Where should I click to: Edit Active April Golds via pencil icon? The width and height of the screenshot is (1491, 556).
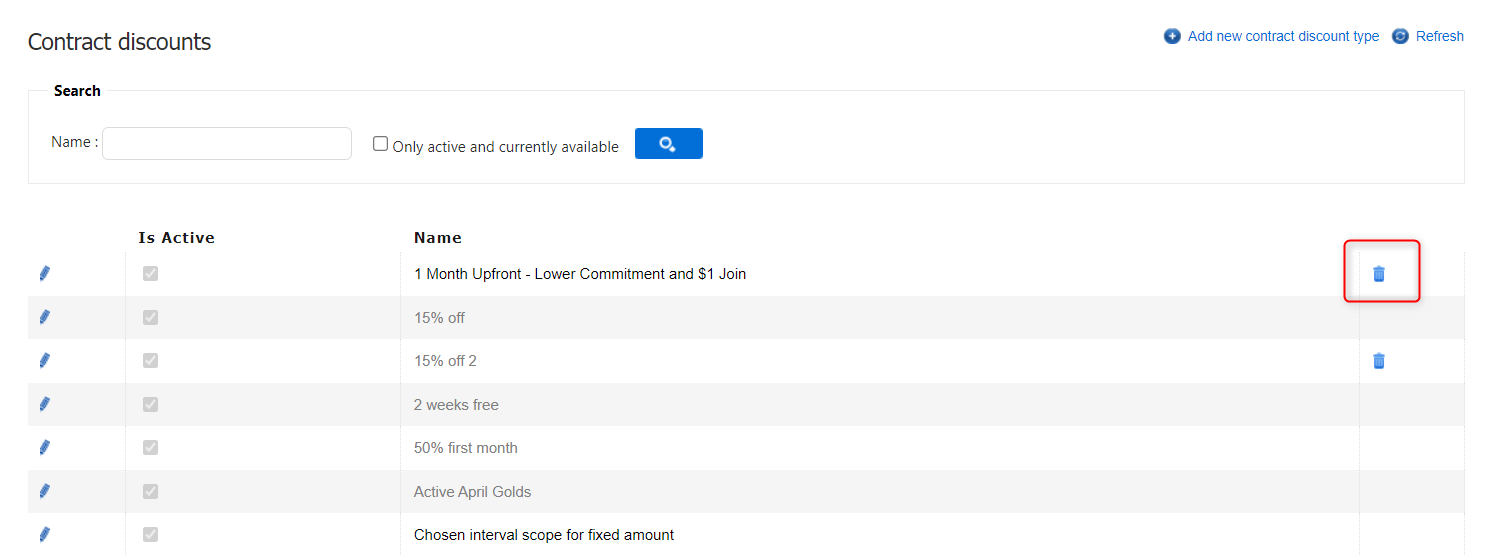(x=44, y=491)
